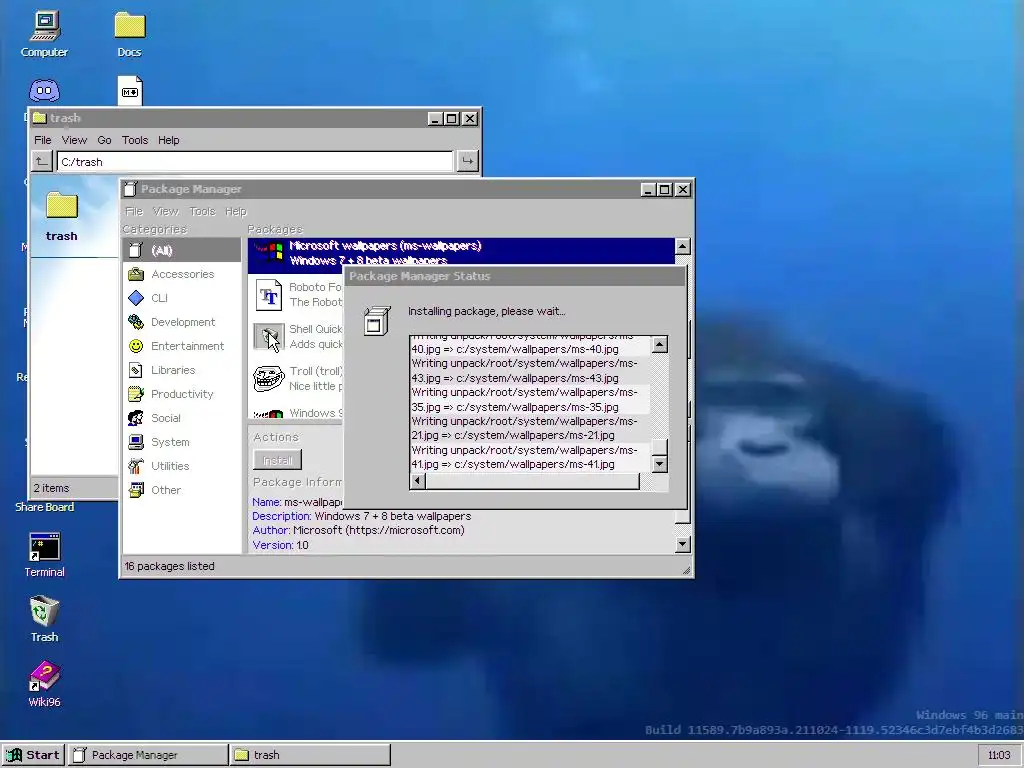Screen dimensions: 1024x768
Task: Click the go arrow beside address bar
Action: [x=468, y=161]
